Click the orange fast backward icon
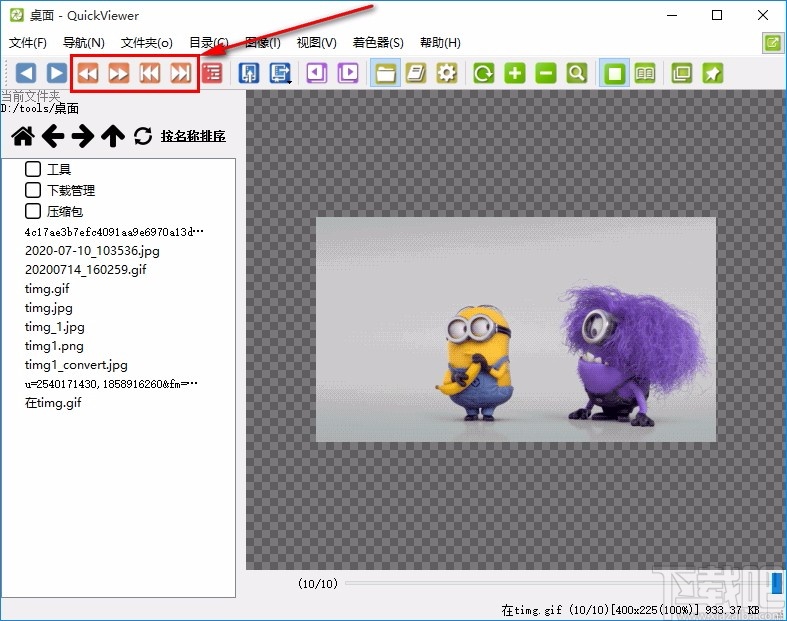Image resolution: width=787 pixels, height=621 pixels. [88, 73]
